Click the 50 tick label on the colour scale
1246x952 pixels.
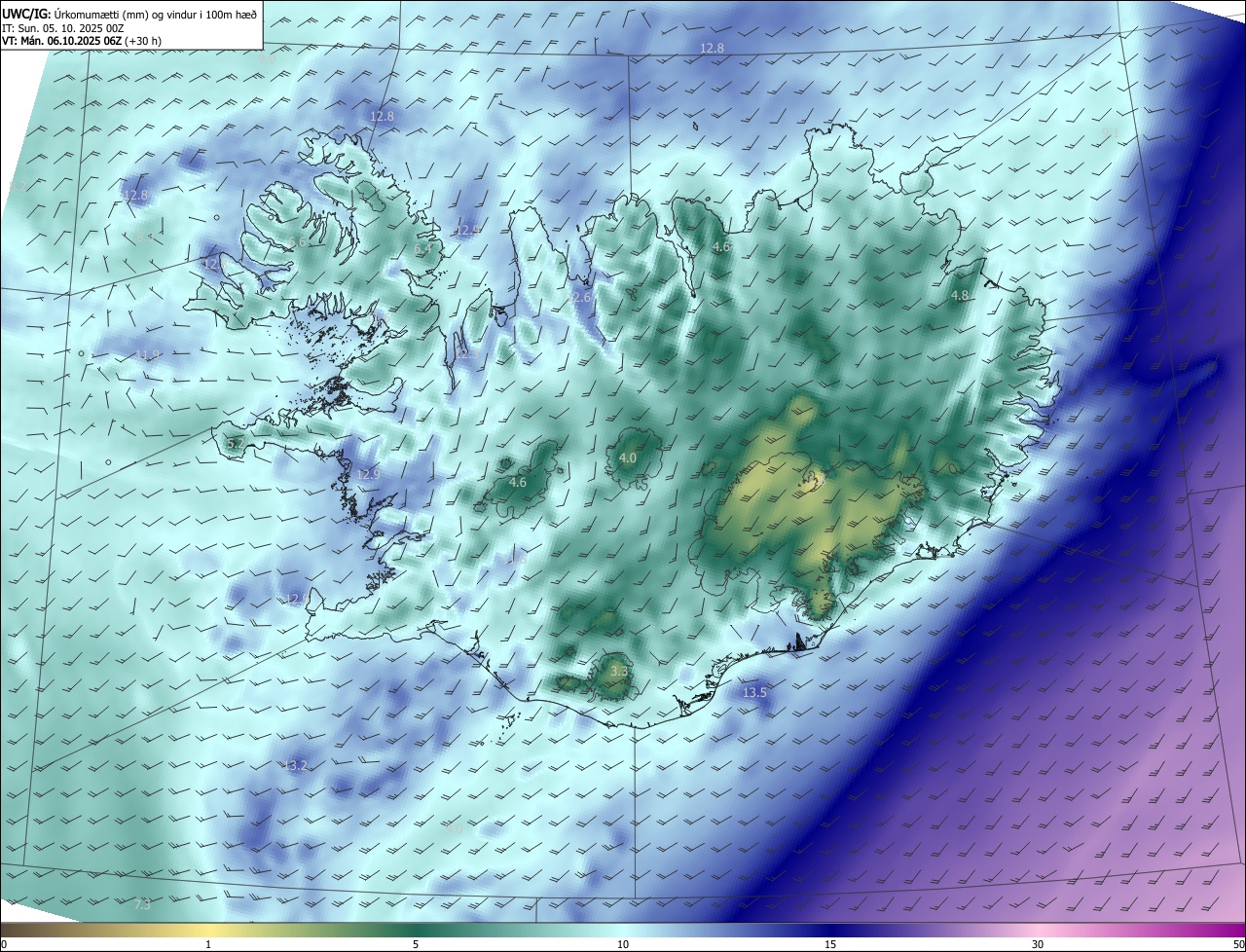click(1238, 944)
